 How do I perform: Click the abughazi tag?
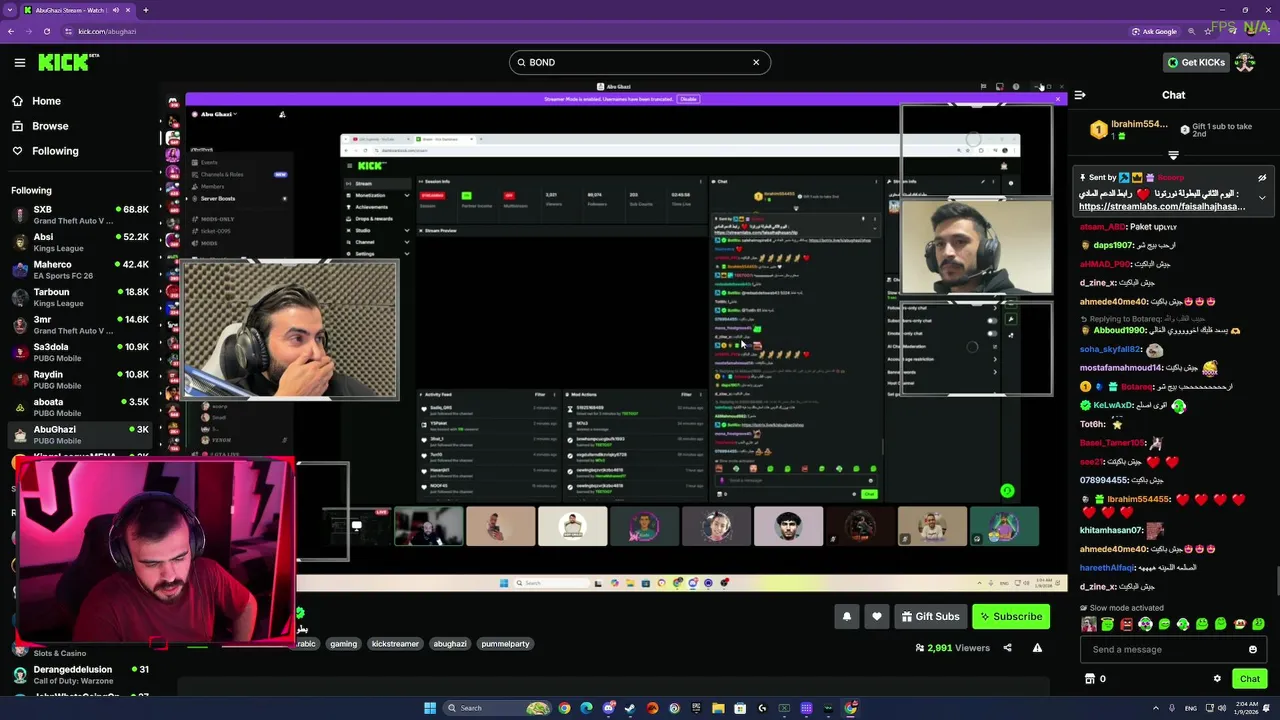(x=450, y=644)
